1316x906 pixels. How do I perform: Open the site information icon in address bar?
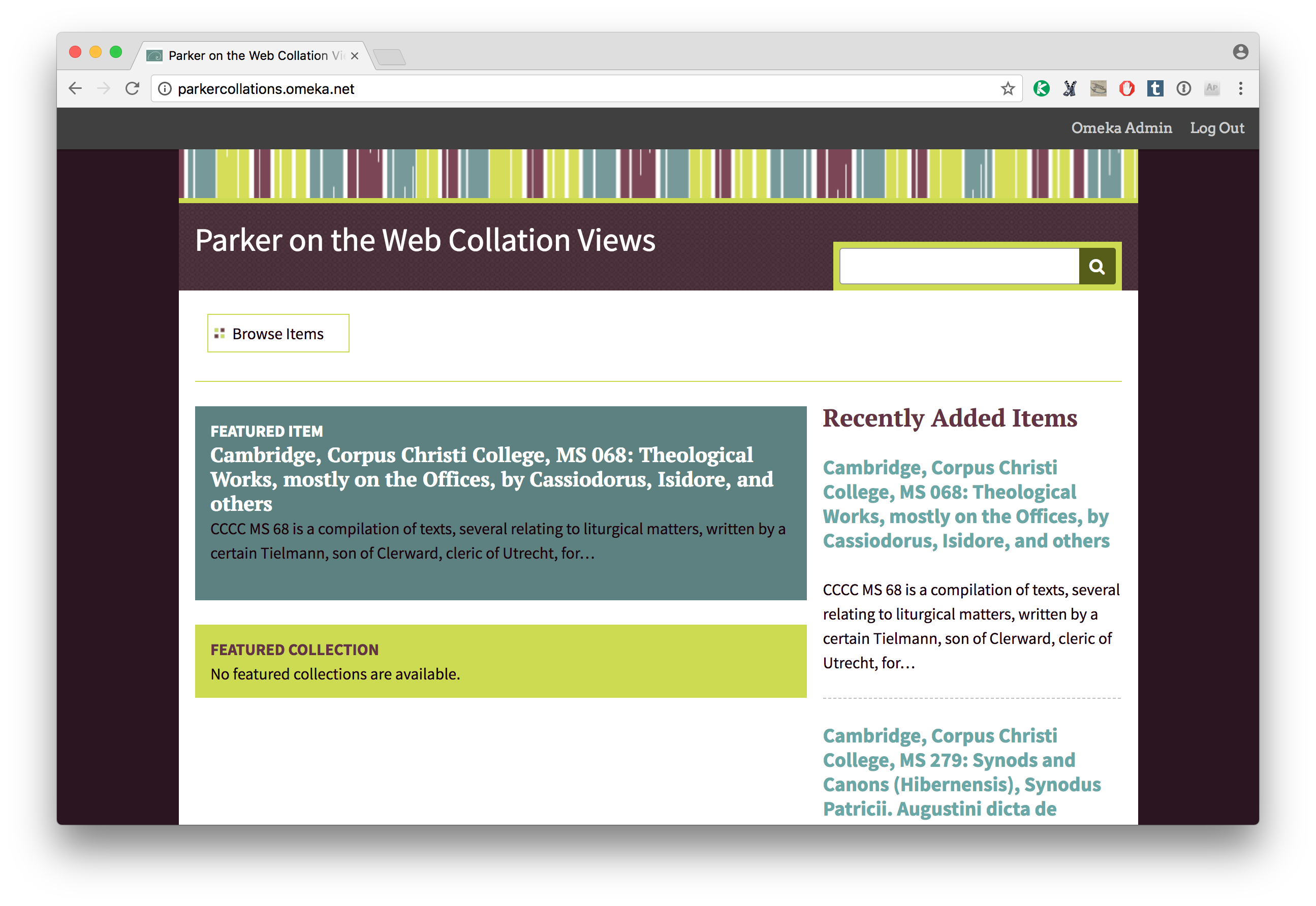tap(165, 88)
